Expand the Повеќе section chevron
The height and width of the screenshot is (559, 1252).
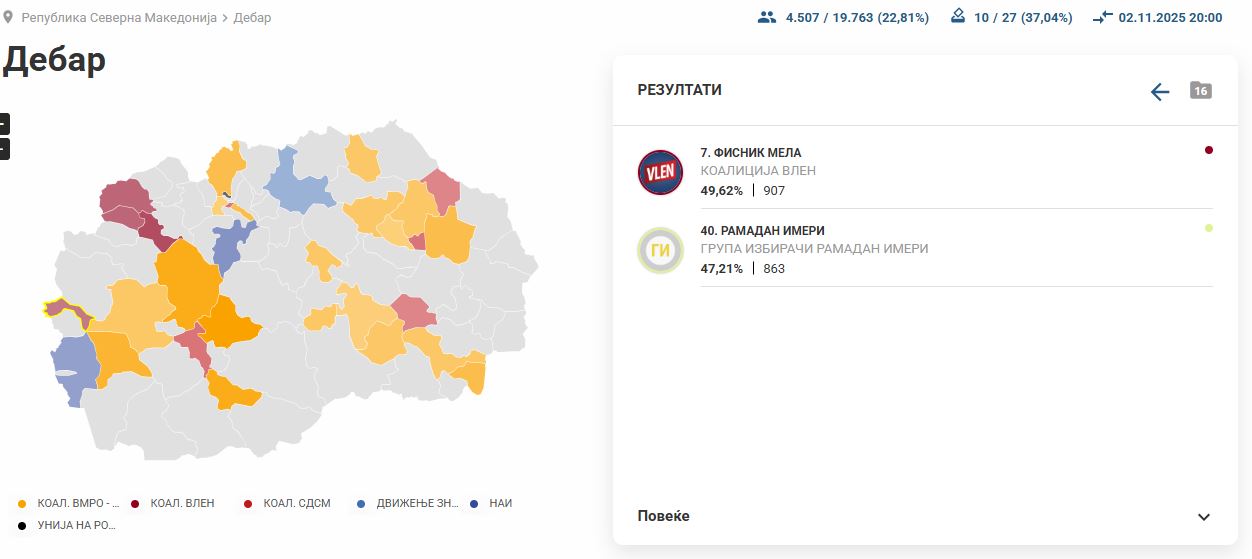pos(1204,517)
